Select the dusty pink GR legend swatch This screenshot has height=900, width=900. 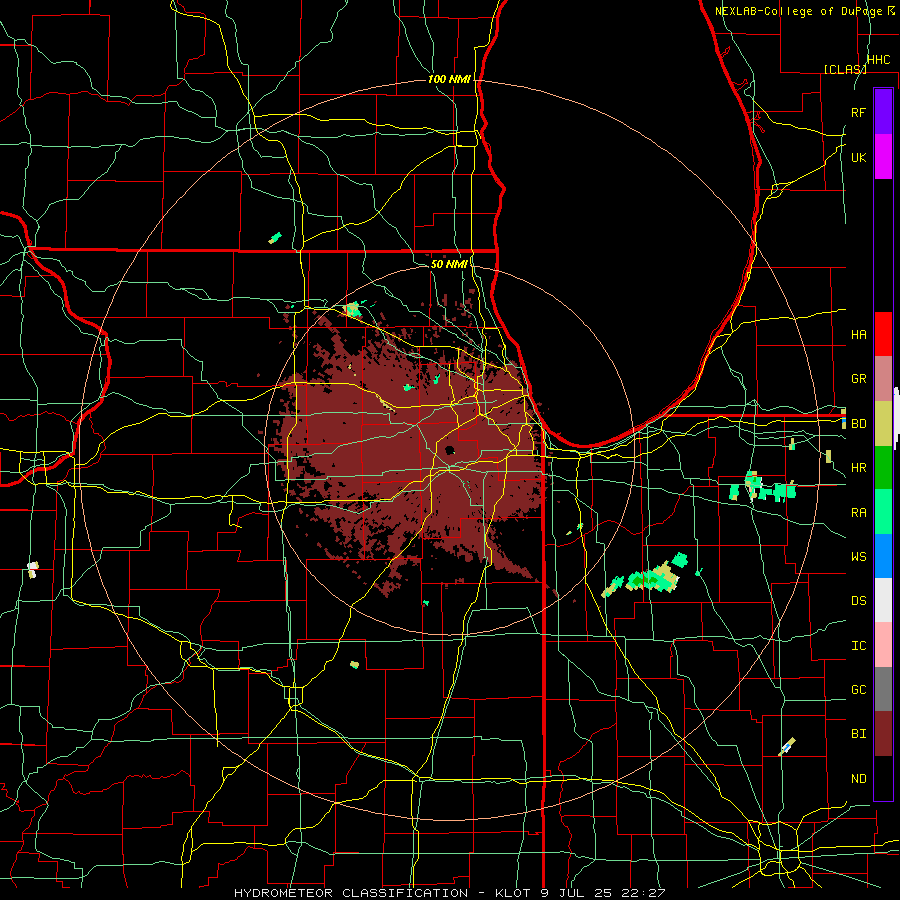click(x=883, y=379)
